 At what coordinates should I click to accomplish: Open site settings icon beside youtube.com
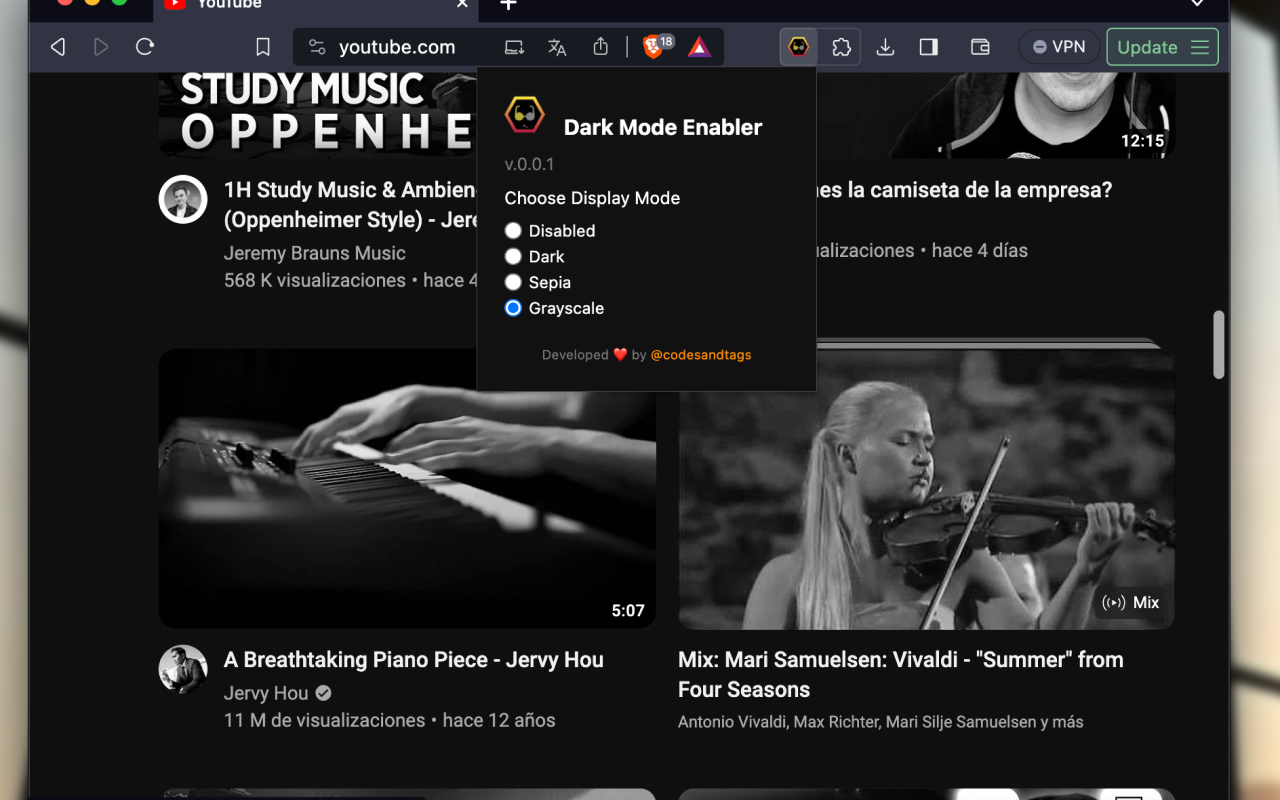point(317,47)
